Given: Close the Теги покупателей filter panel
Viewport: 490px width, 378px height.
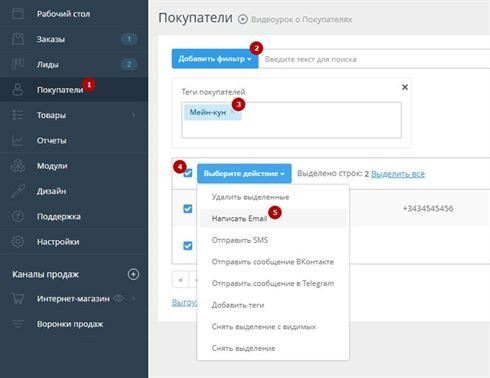Looking at the screenshot, I should [x=405, y=87].
